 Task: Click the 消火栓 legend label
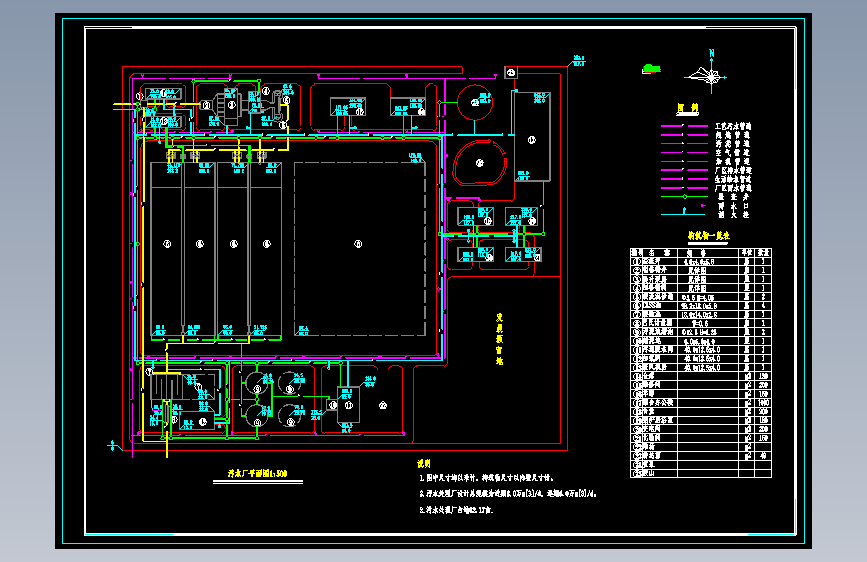pyautogui.click(x=733, y=215)
